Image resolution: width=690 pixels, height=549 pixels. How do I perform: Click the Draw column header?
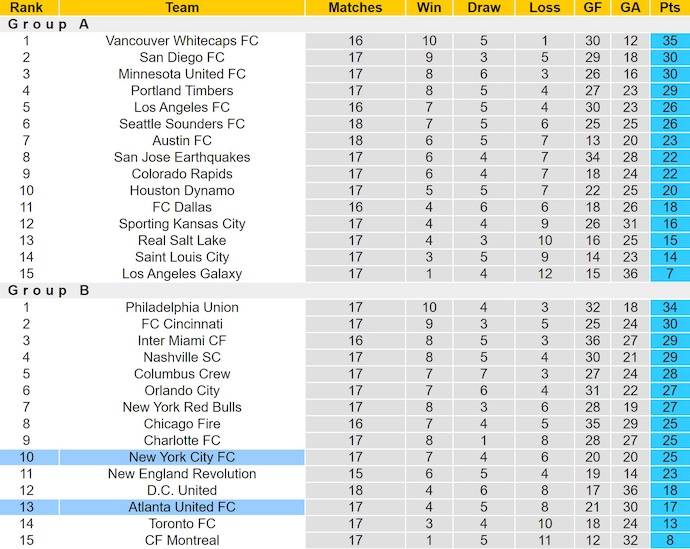484,7
